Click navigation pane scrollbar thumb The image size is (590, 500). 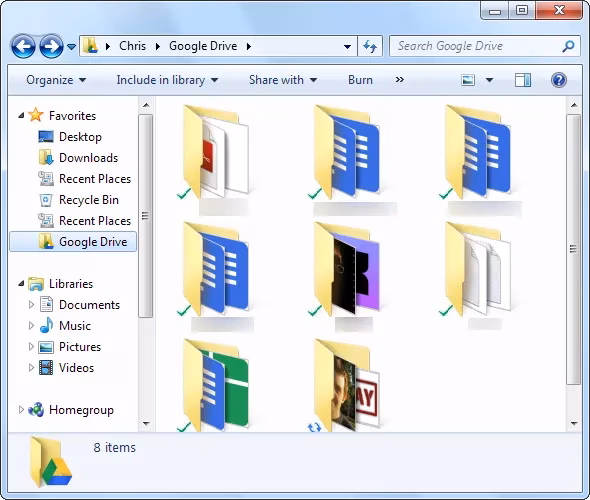tap(146, 216)
